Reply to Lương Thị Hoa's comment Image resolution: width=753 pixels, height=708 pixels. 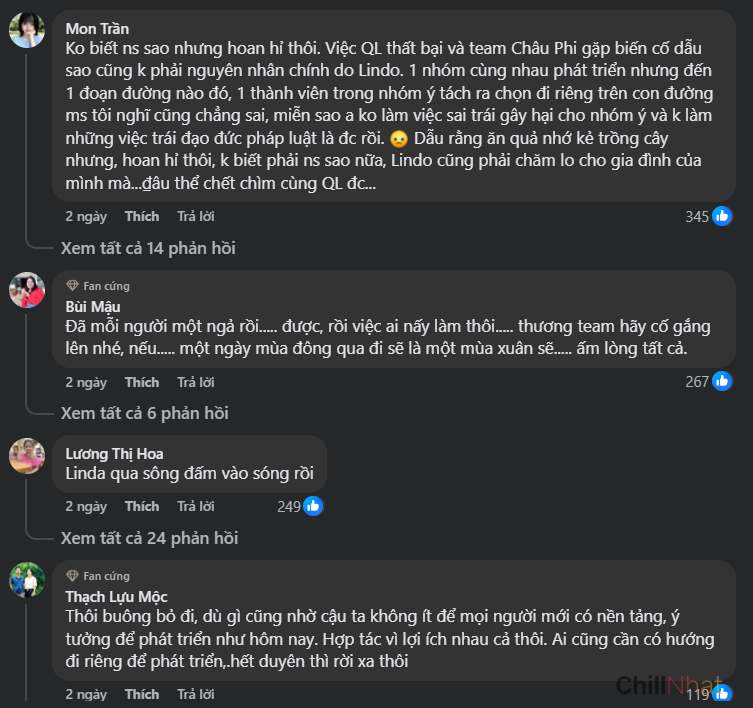(x=196, y=506)
